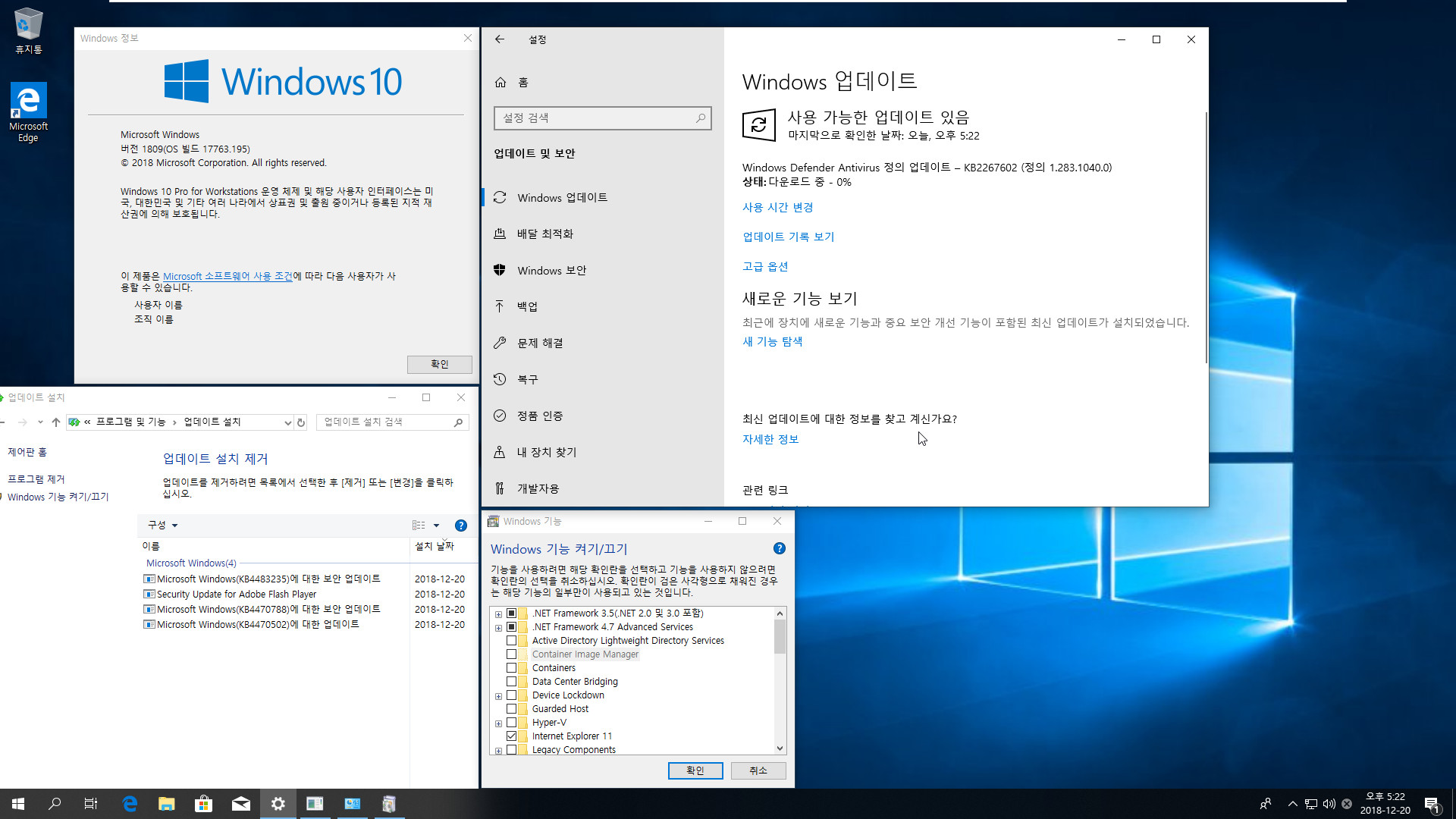Click 취소 in Windows 기능 dialog

(x=758, y=770)
